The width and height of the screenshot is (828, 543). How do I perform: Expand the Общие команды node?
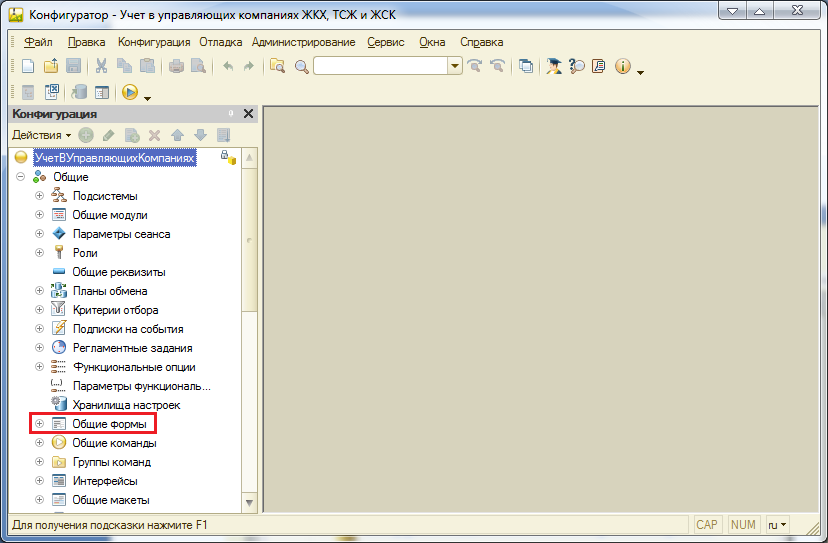(40, 443)
